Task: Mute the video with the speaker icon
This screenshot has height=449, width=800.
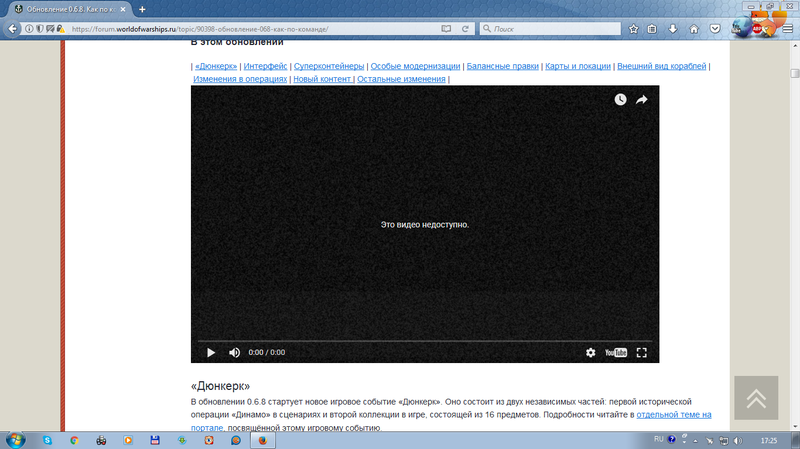Action: pos(234,353)
